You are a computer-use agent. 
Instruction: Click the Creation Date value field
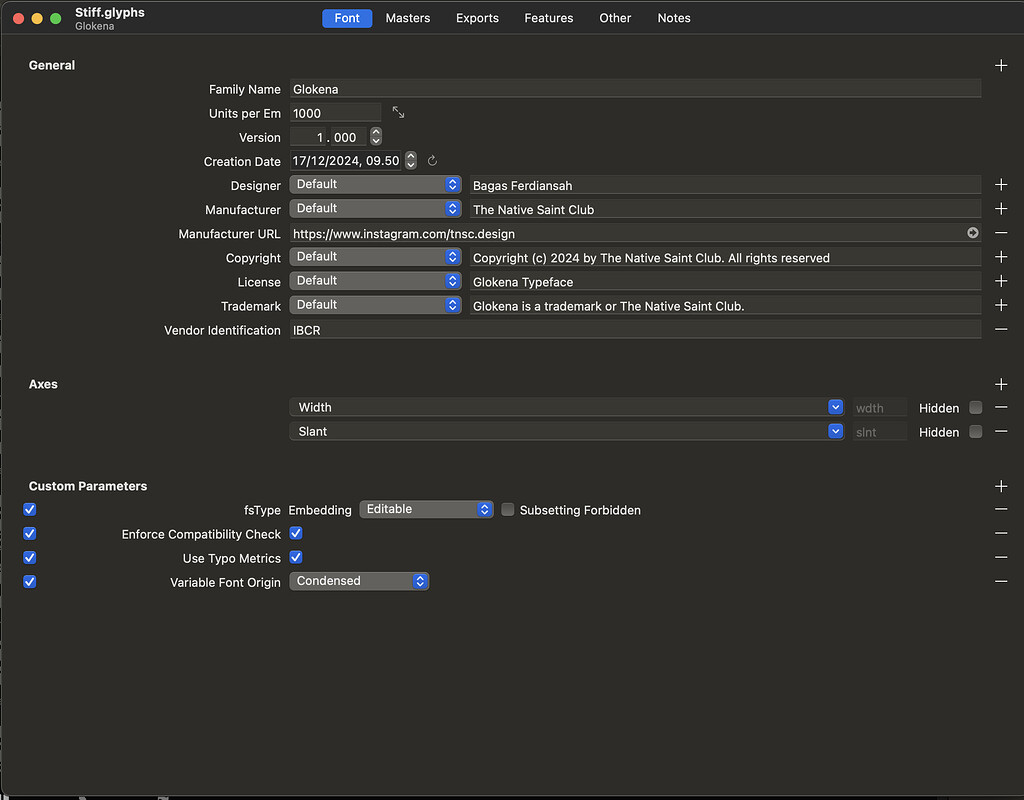pos(345,161)
